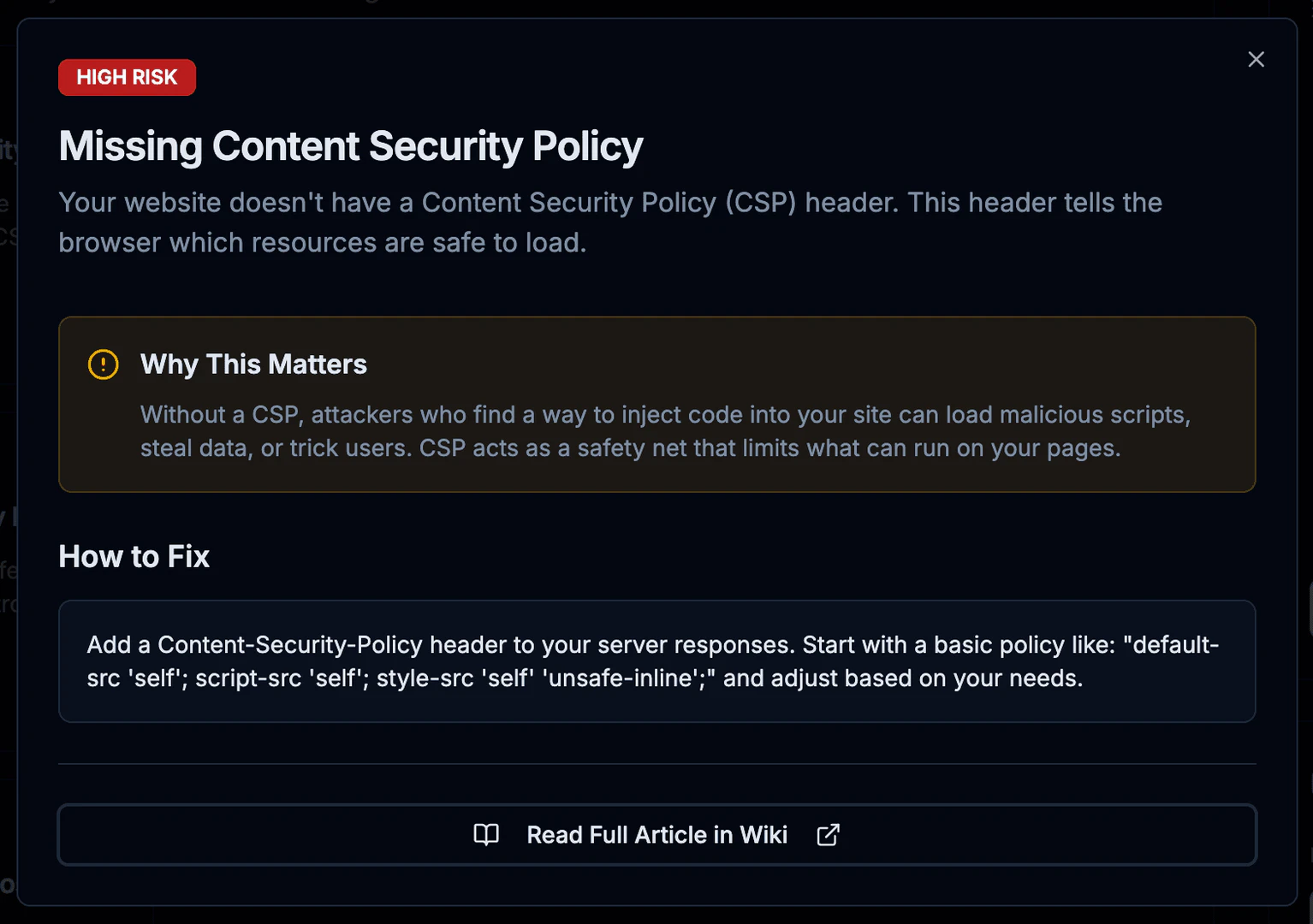
Task: Select the Missing Content Security Policy title
Action: [x=350, y=145]
